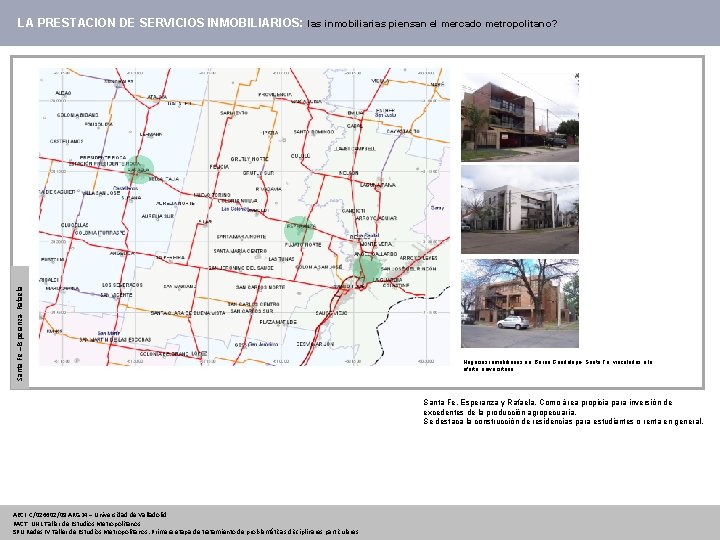
Task: Click the 'SAN MARTIN DE LAS ESCOBAS' map label
Action: [115, 340]
